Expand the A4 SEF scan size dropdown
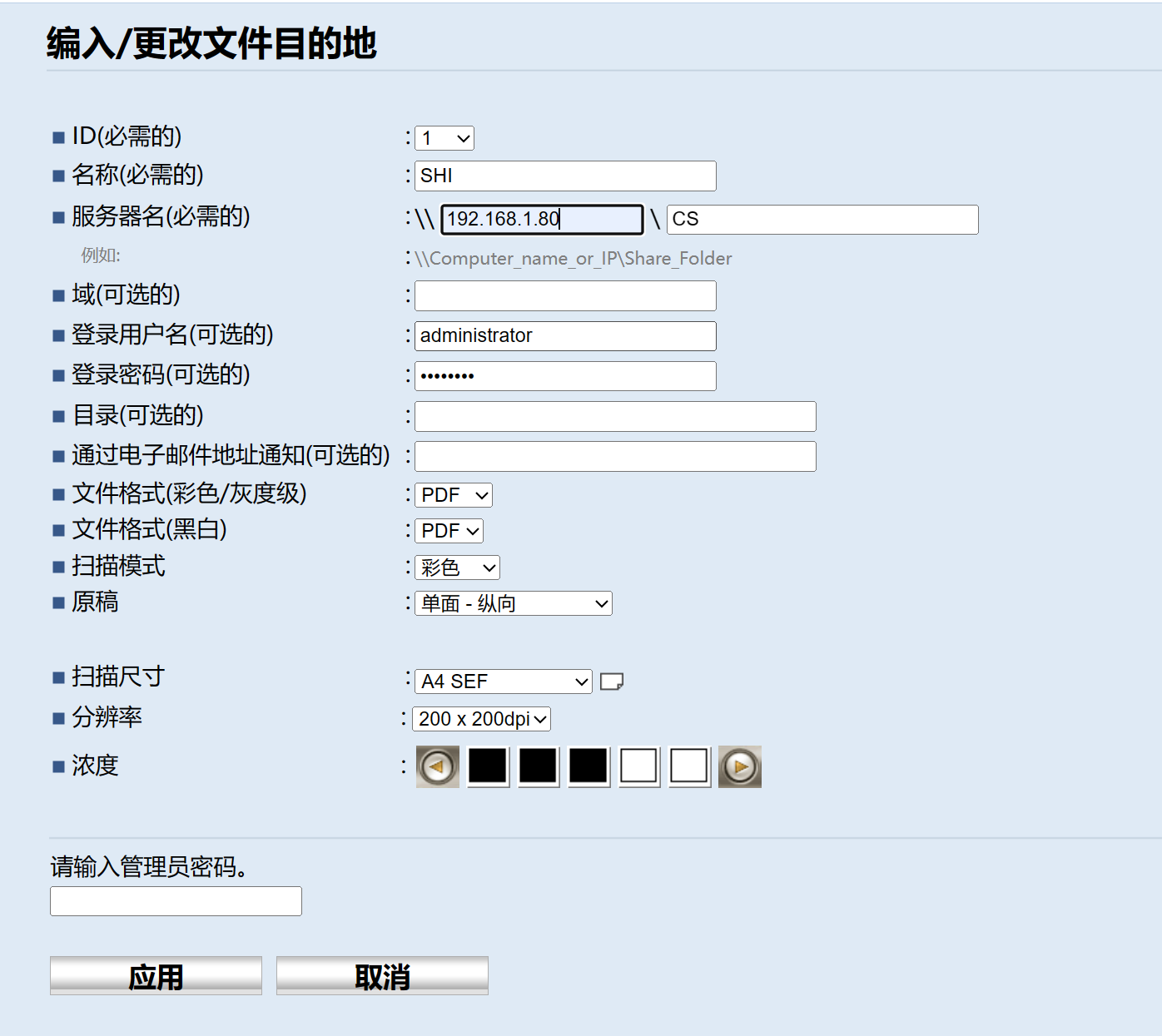The image size is (1162, 1036). [x=504, y=682]
